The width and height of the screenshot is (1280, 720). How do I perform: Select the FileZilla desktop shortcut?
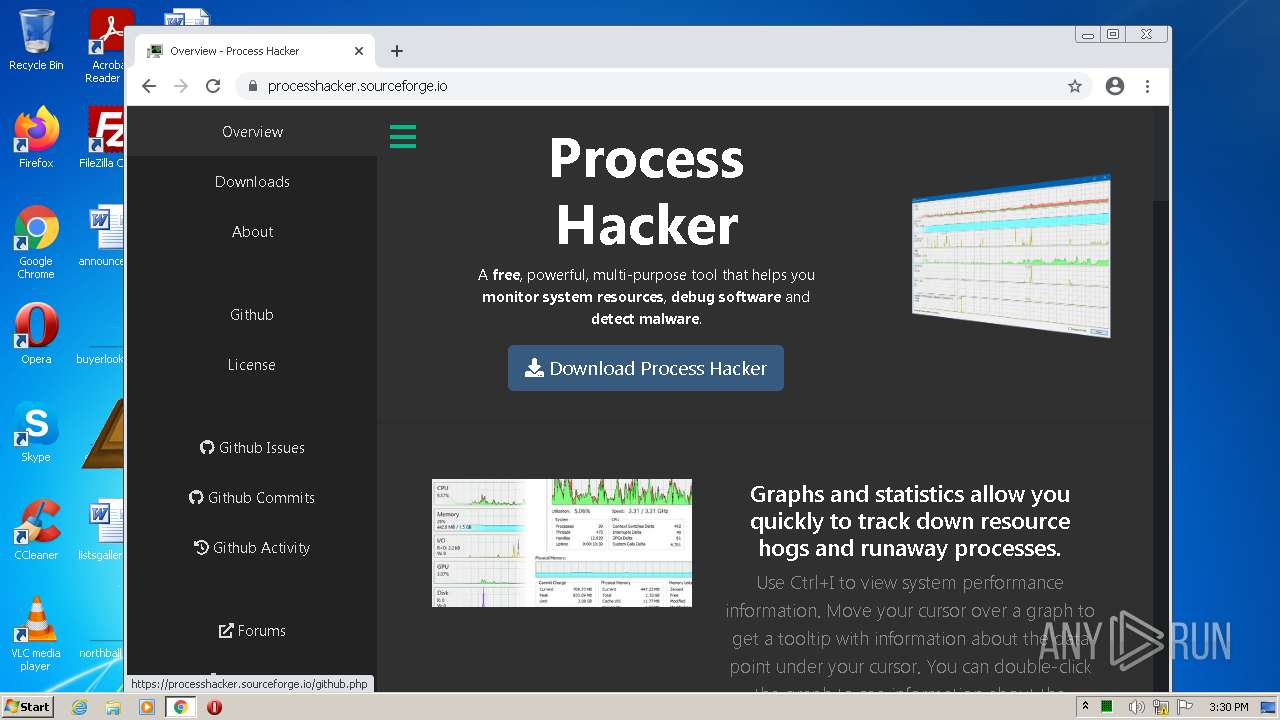[102, 138]
